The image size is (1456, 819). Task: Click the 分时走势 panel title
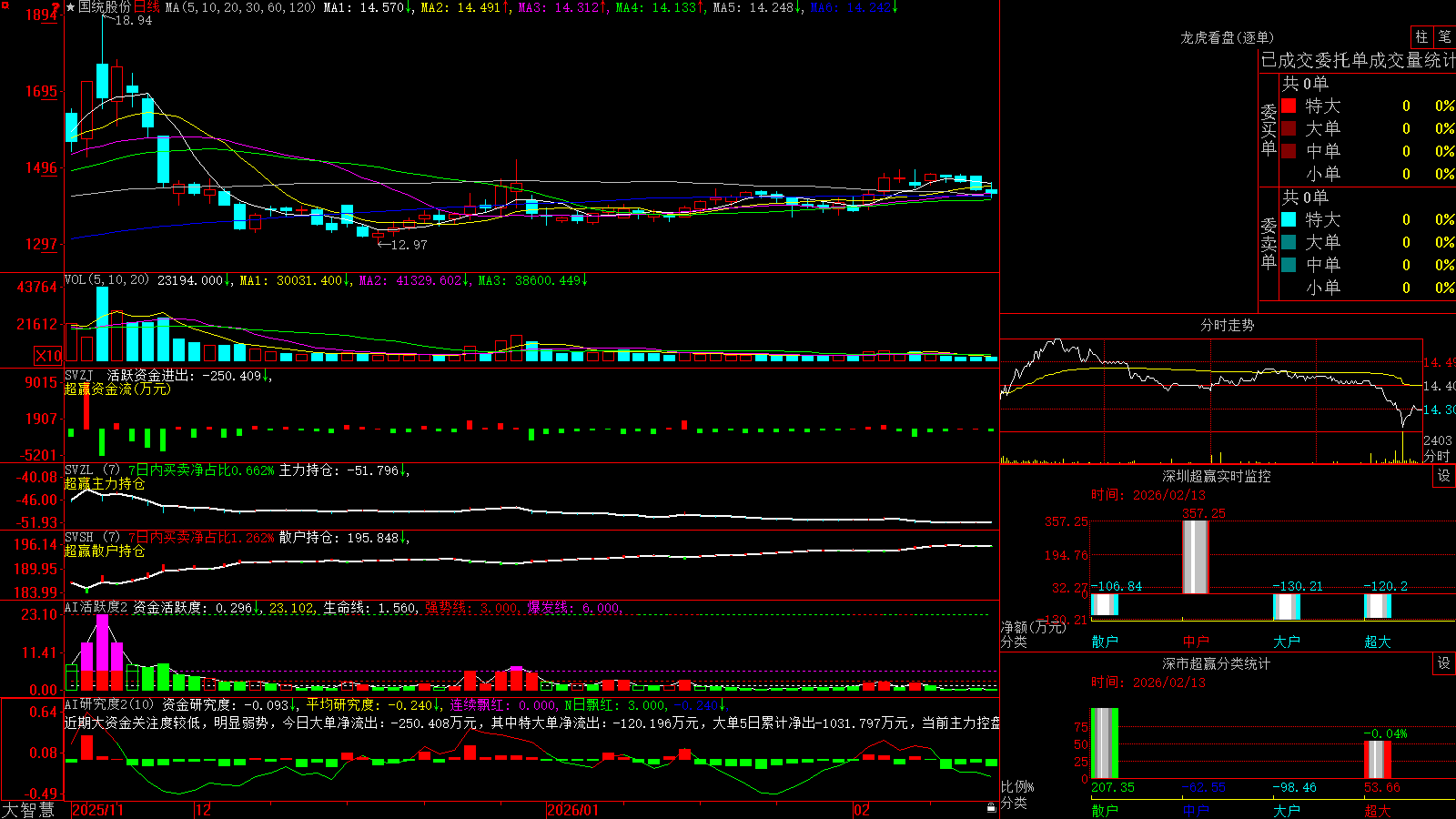point(1227,325)
